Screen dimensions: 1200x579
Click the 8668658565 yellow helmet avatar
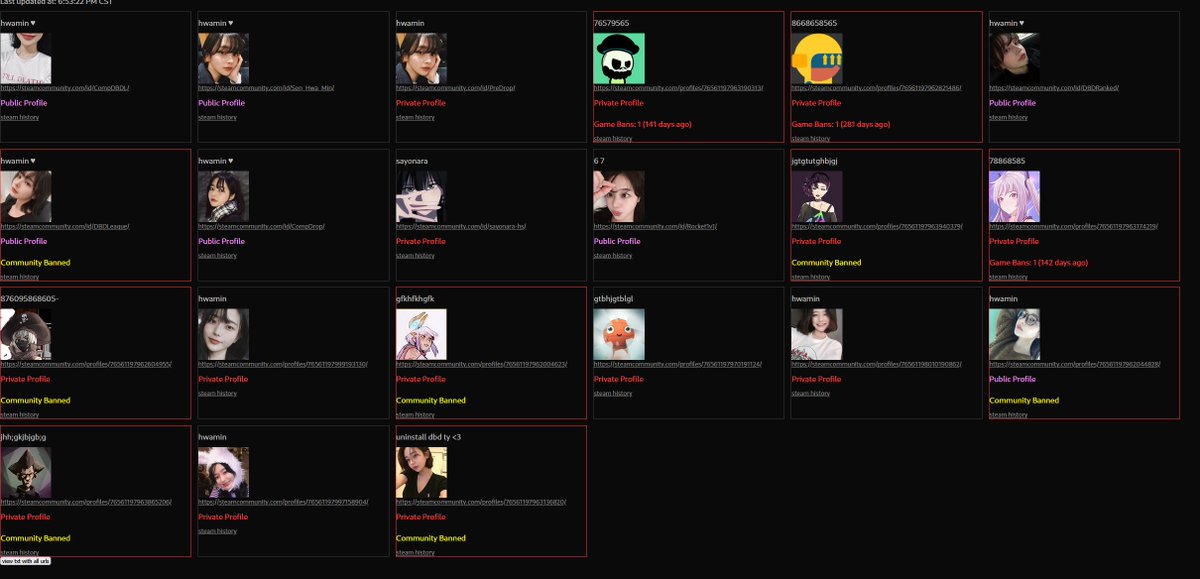pyautogui.click(x=816, y=58)
